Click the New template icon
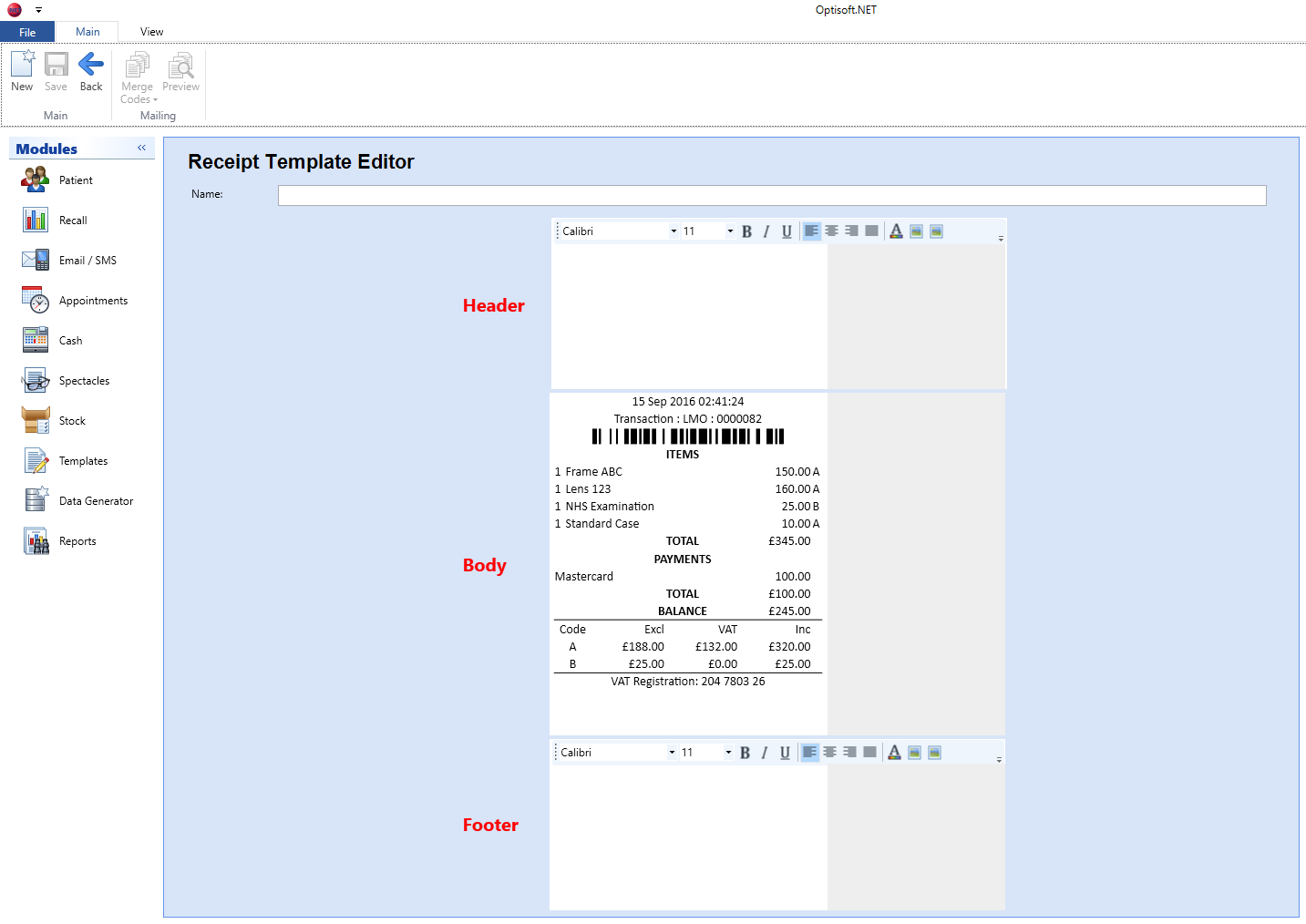Screen dimensions: 1306x924 pyautogui.click(x=22, y=71)
